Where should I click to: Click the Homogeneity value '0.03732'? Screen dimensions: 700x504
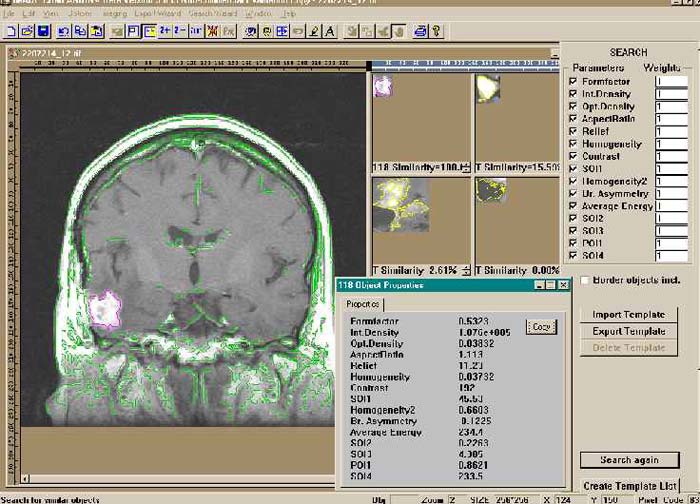click(x=476, y=377)
